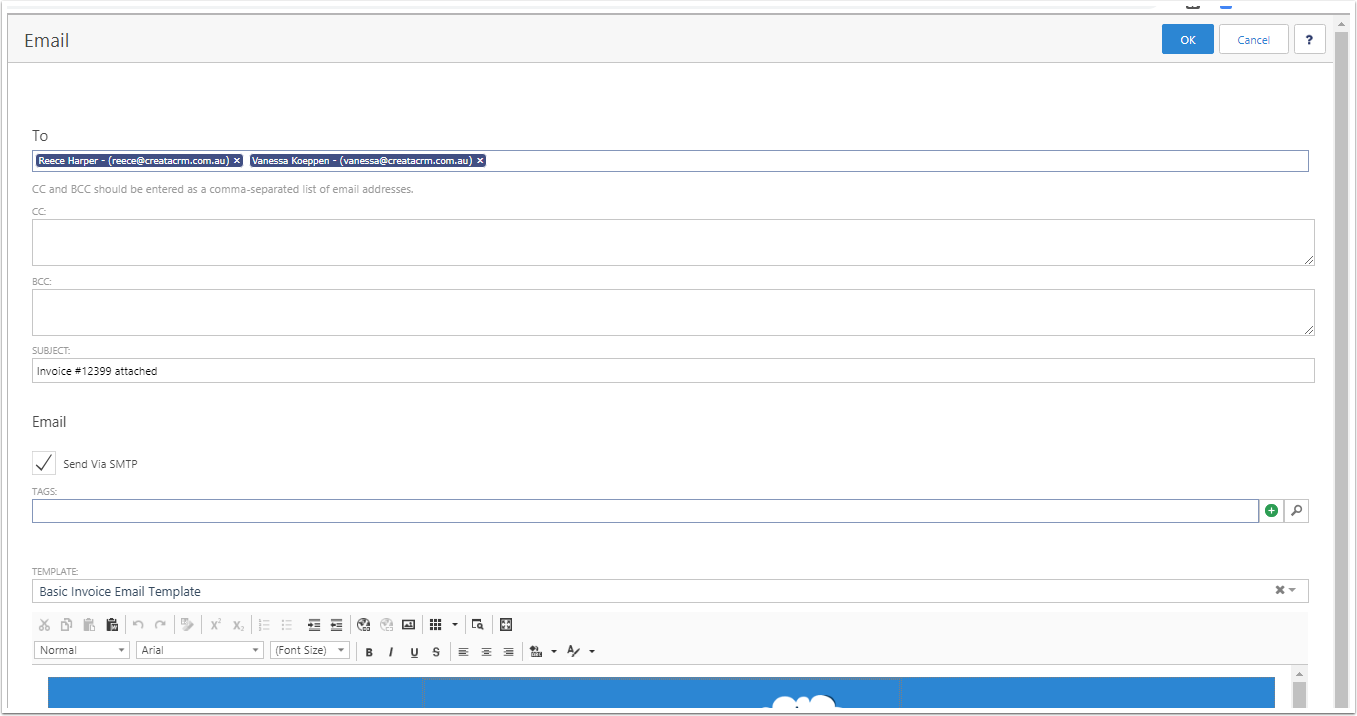Click the search tags magnifier icon

1296,510
